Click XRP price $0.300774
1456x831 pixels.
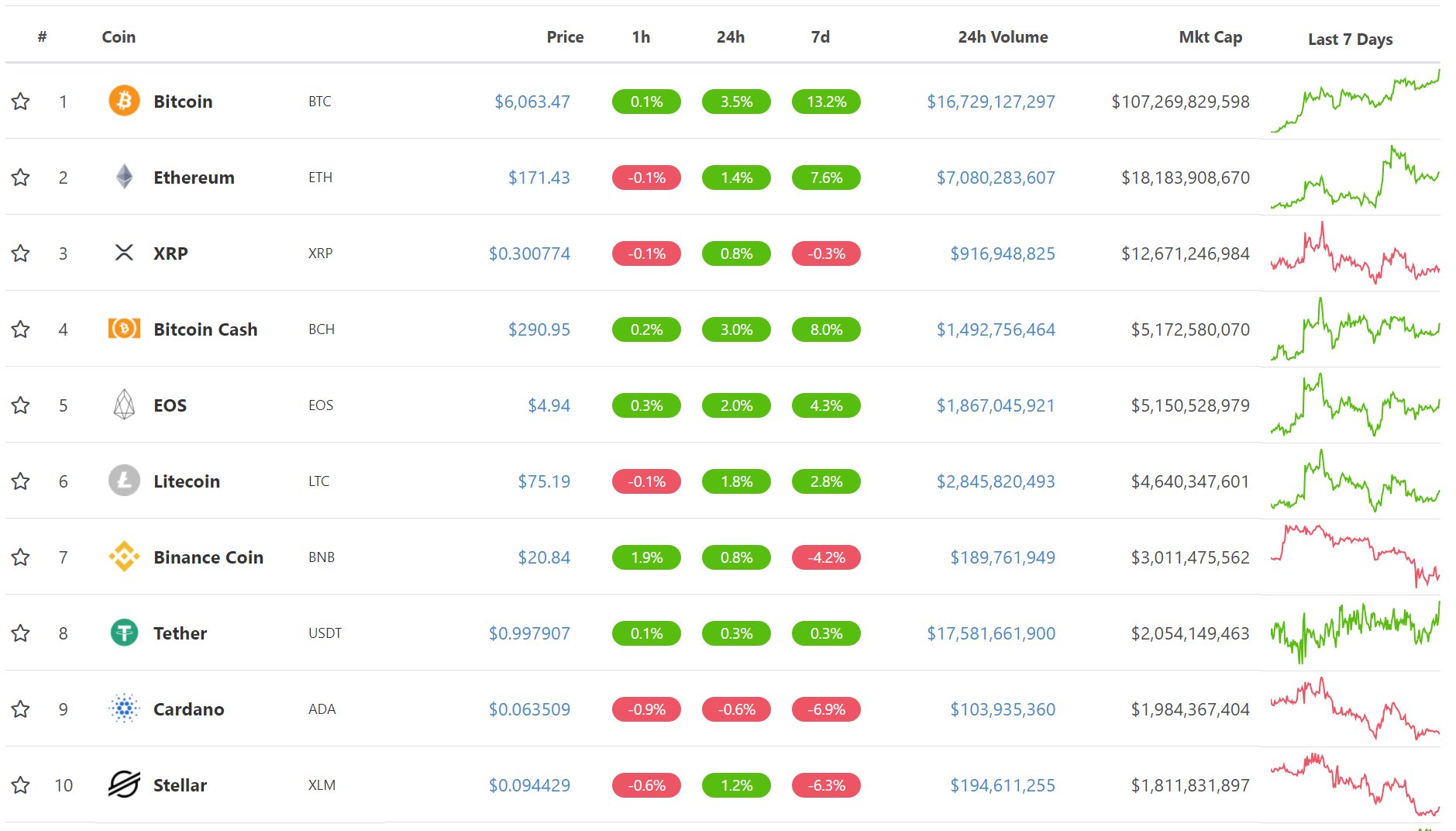coord(529,253)
